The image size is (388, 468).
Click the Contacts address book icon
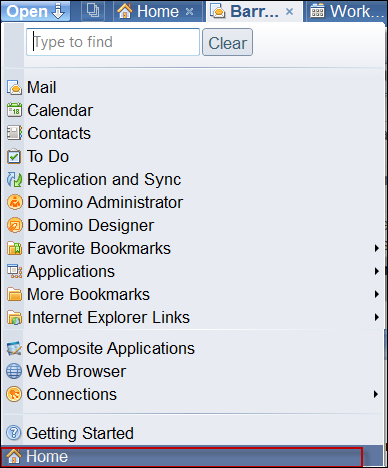(x=14, y=133)
